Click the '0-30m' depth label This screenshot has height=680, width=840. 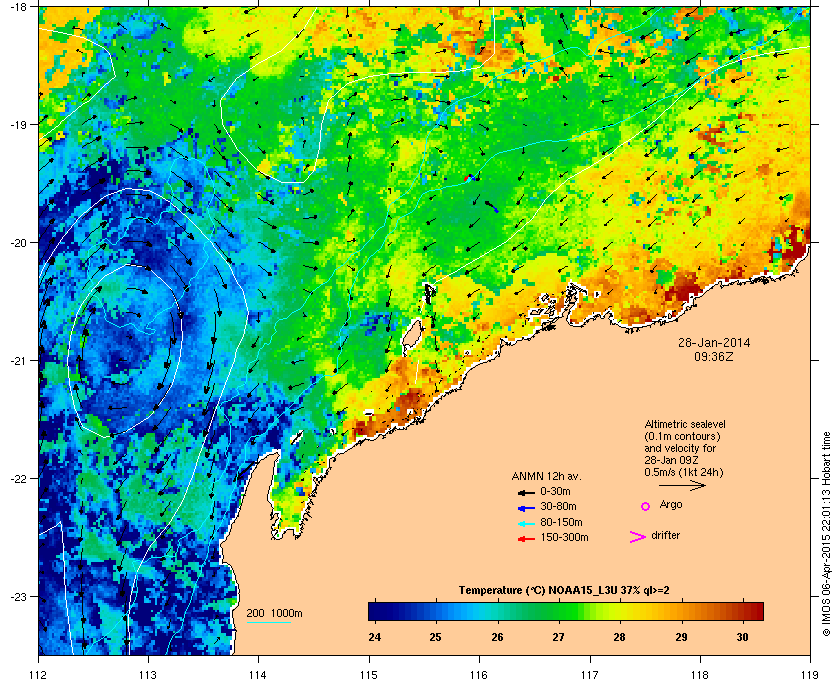(x=556, y=491)
